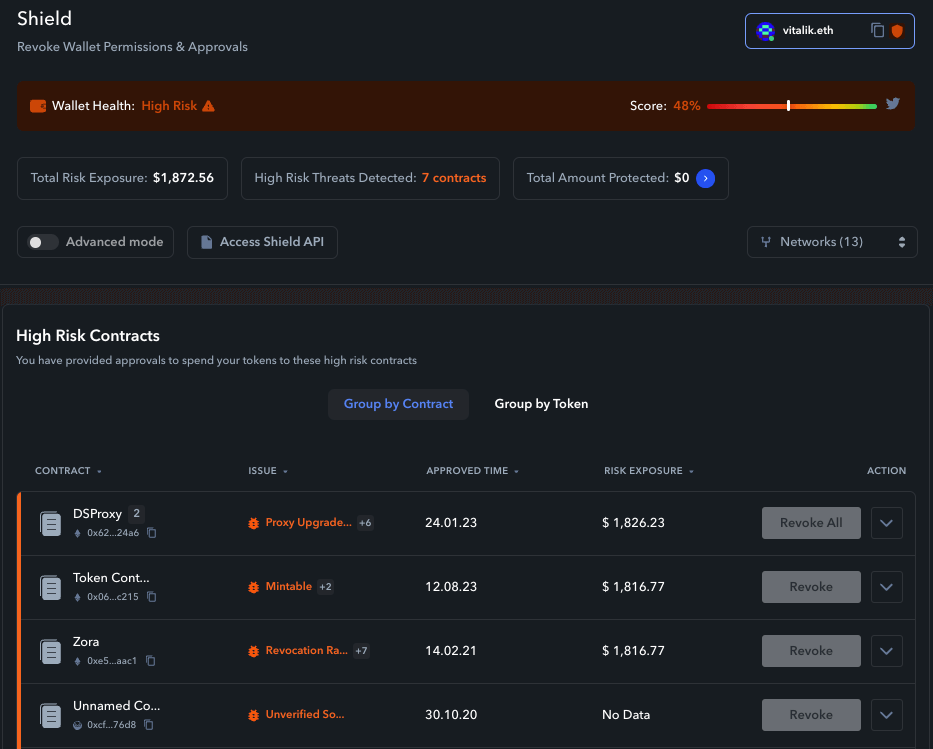Sort by the APPROVED TIME column header
The width and height of the screenshot is (933, 749).
(472, 471)
